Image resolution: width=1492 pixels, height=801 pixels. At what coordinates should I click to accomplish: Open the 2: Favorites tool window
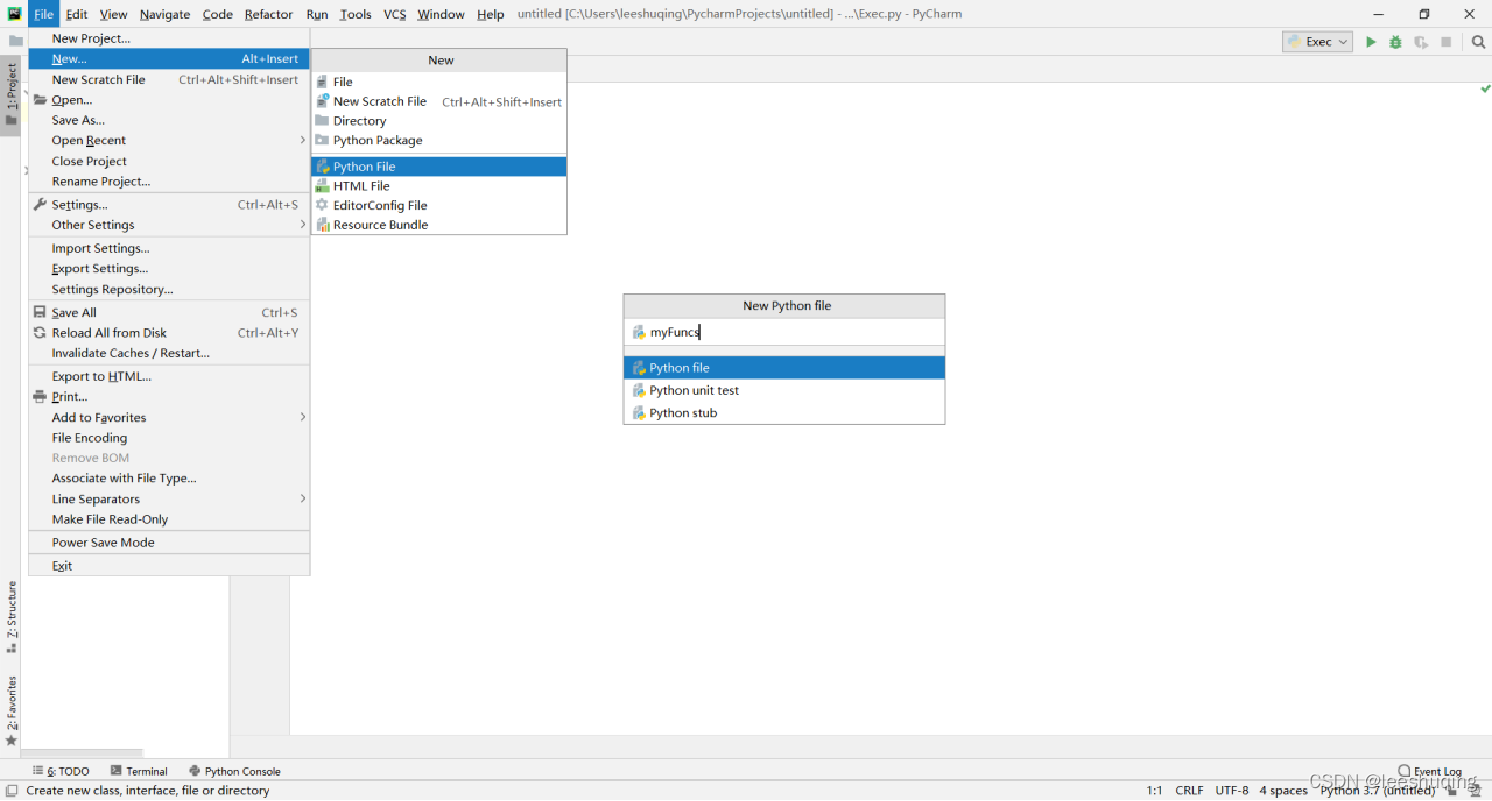11,711
